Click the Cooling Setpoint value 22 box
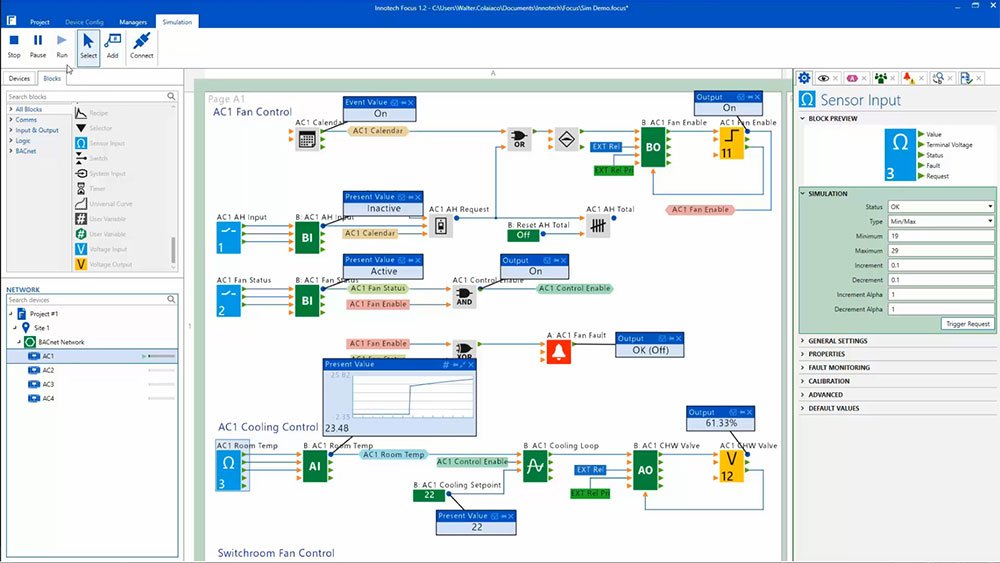The image size is (1000, 563). (429, 495)
